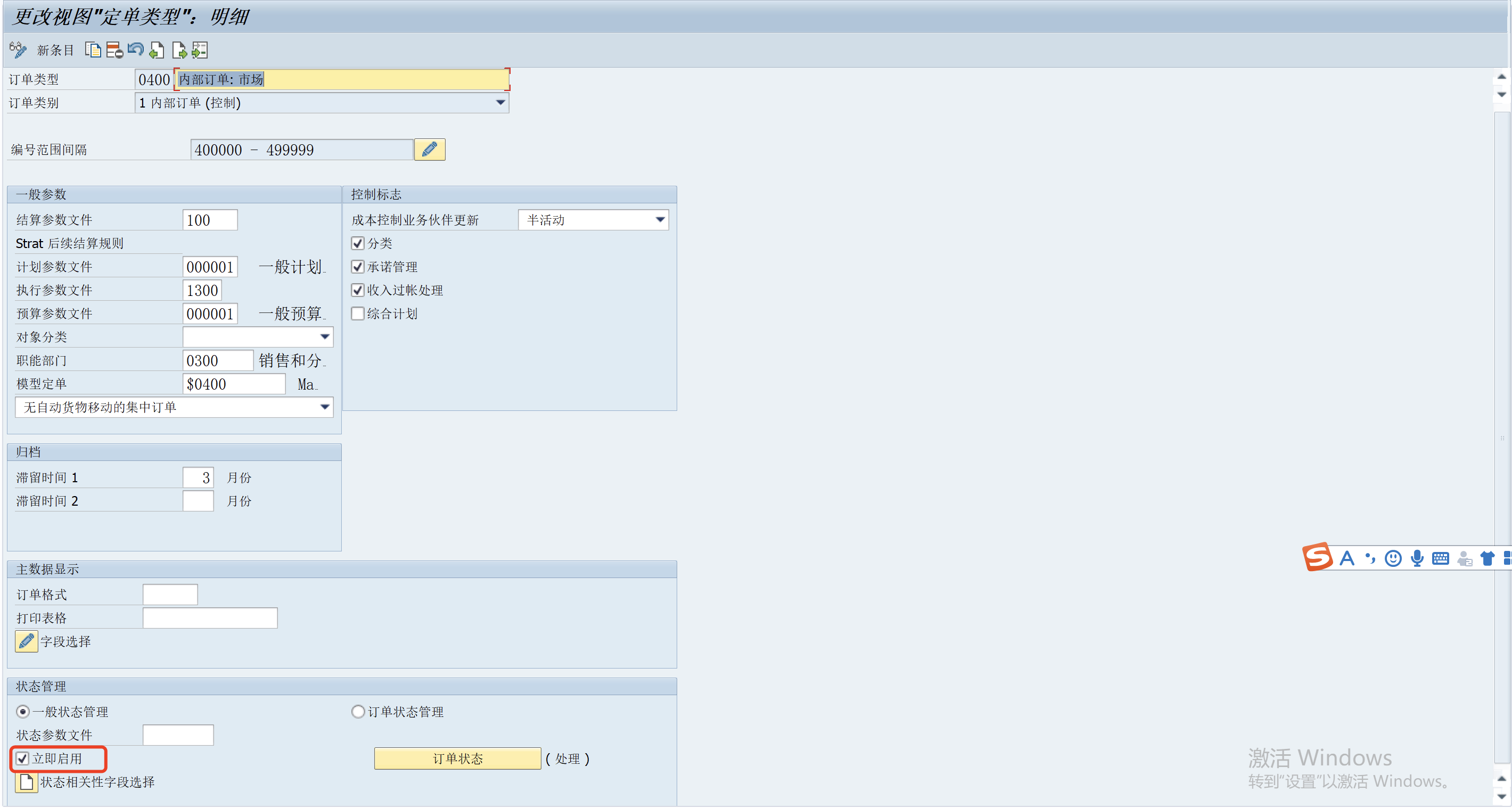The image size is (1512, 808).
Task: Click the delete entry toolbar icon
Action: pos(114,50)
